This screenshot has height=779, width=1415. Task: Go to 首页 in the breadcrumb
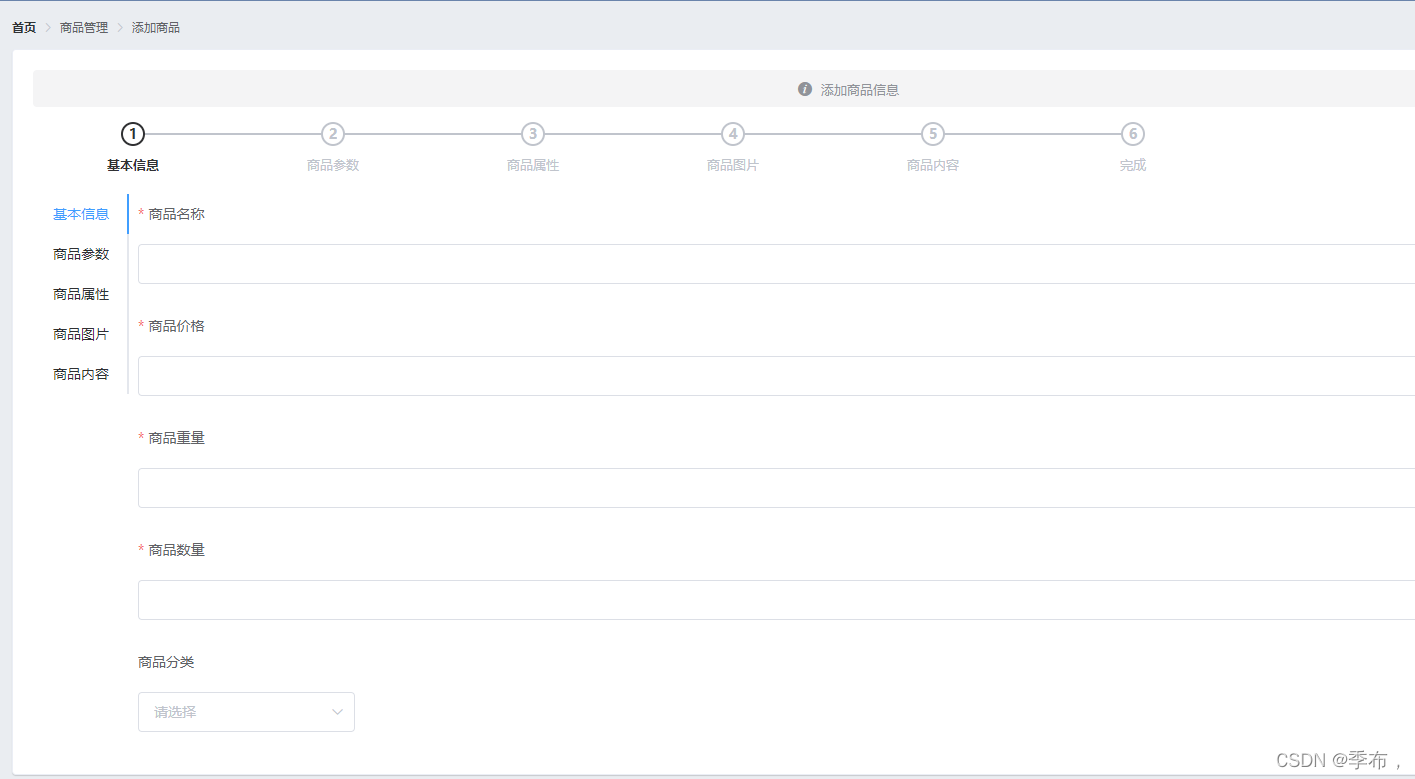tap(24, 28)
